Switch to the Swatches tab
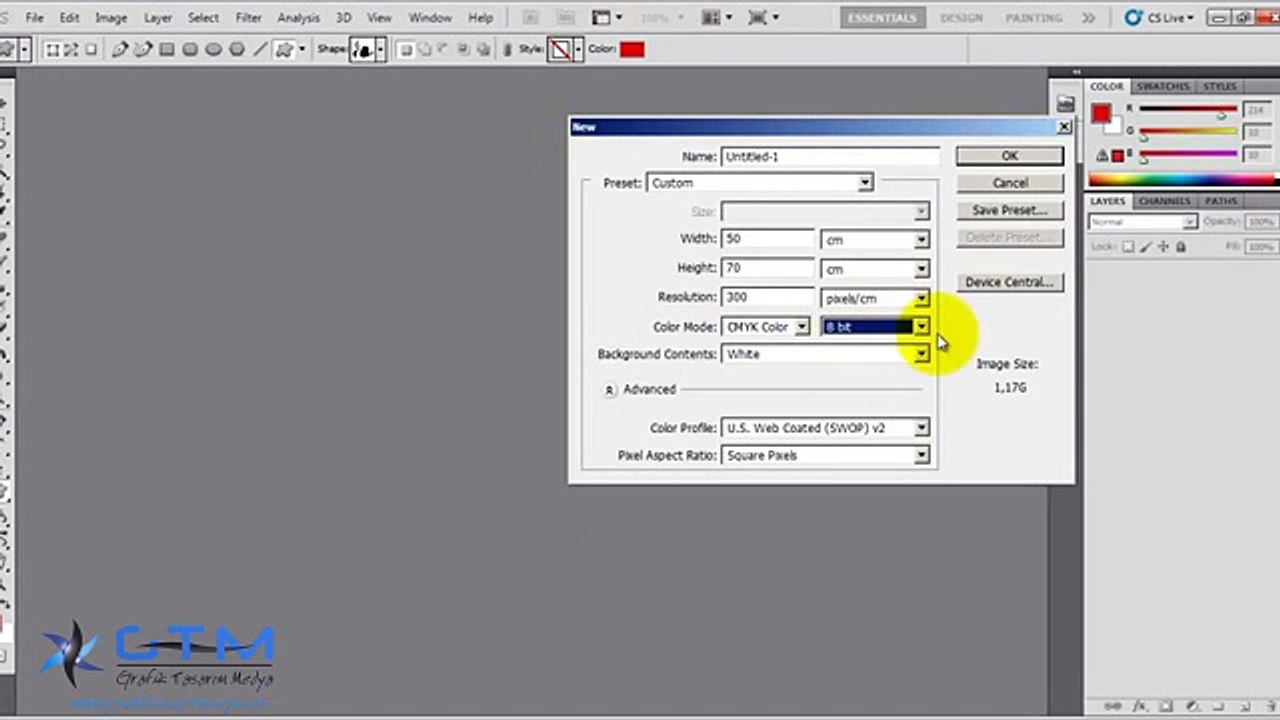 (1163, 87)
